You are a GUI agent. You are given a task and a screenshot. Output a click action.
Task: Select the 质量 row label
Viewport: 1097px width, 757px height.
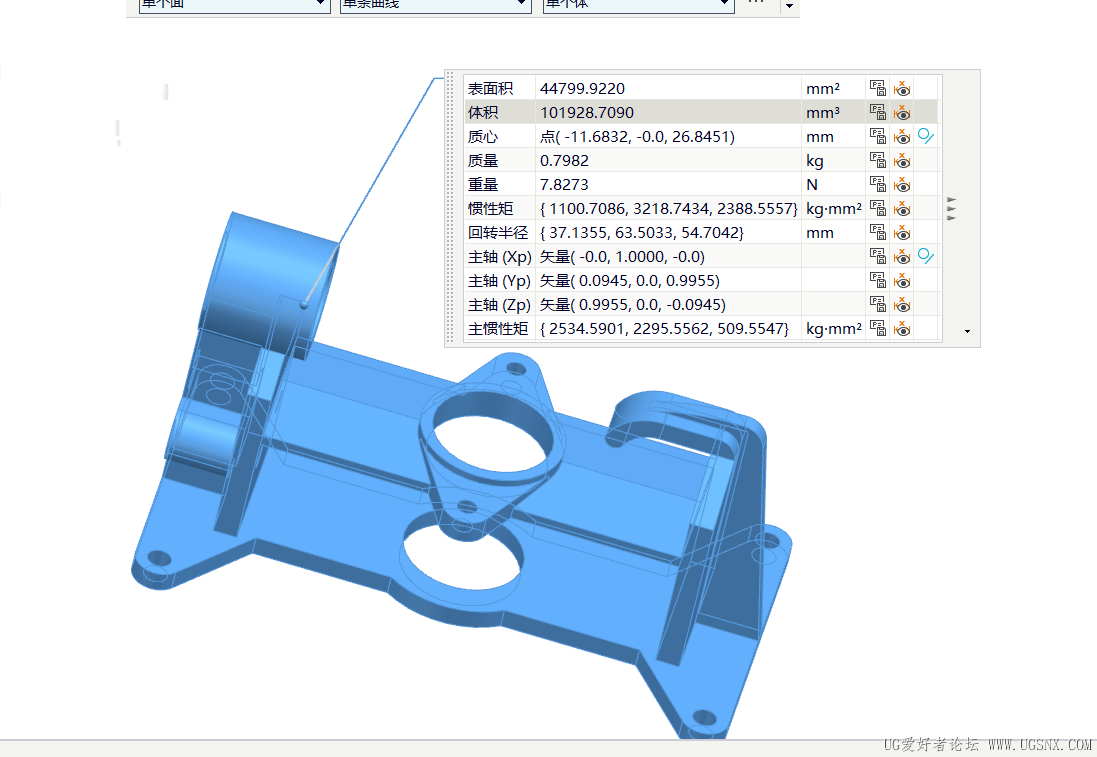[x=483, y=160]
